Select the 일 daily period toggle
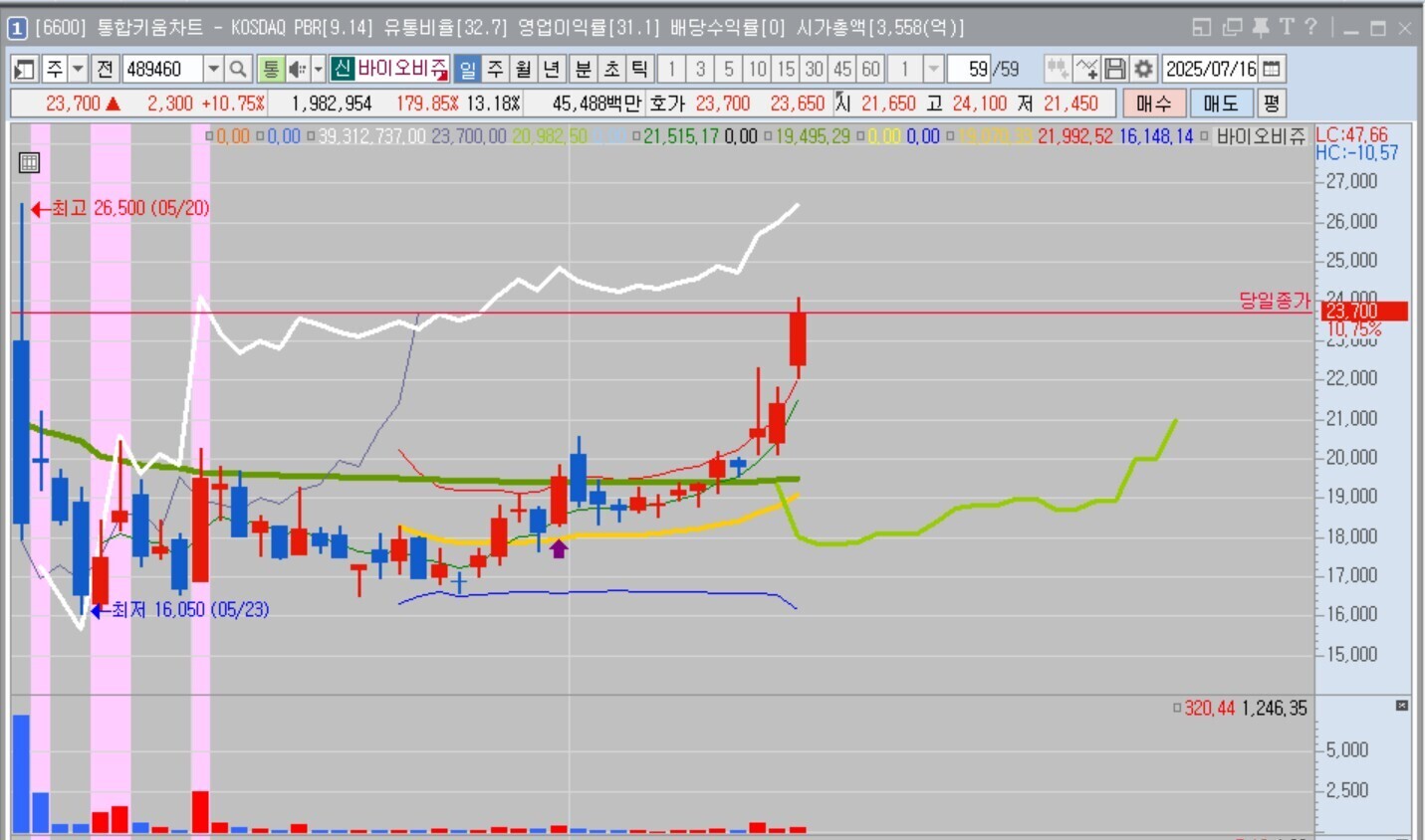Viewport: 1425px width, 840px height. pyautogui.click(x=467, y=69)
